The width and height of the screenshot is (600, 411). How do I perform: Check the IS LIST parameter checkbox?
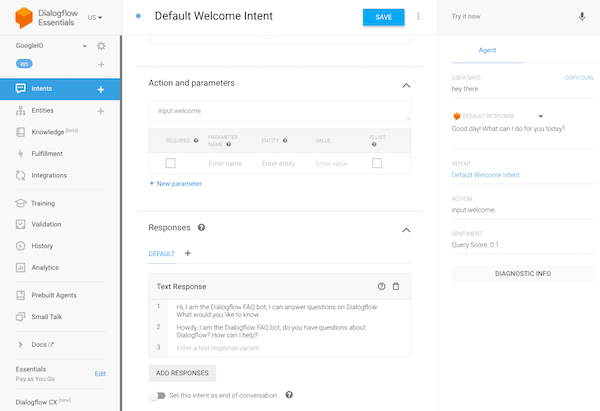[377, 163]
